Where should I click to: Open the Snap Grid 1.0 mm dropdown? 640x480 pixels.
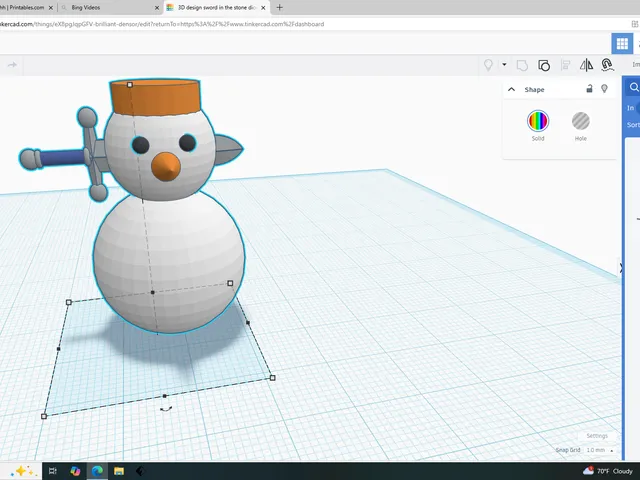(600, 450)
